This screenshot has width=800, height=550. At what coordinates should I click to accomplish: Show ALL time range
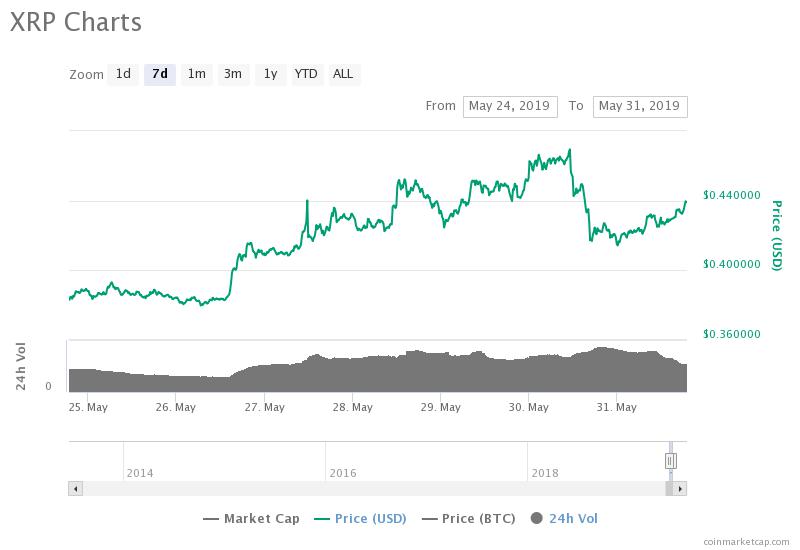click(x=344, y=74)
